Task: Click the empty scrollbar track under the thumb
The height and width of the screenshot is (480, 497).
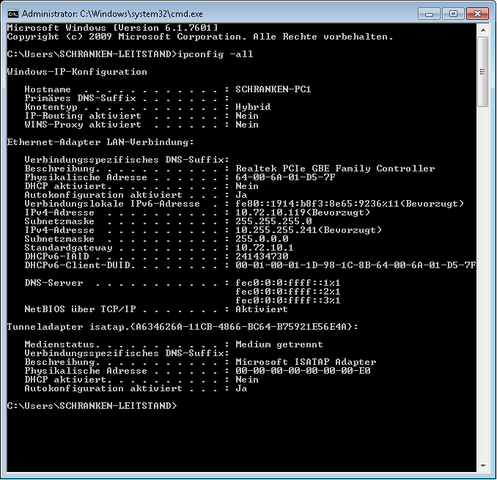Action: pyautogui.click(x=483, y=283)
